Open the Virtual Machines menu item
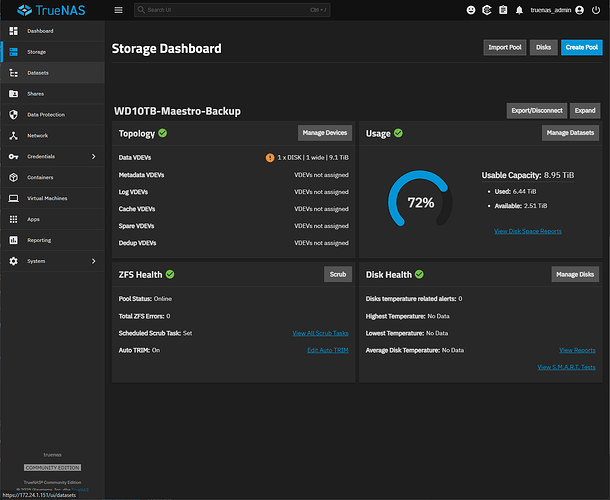Screen dimensions: 610x500 pos(53,198)
